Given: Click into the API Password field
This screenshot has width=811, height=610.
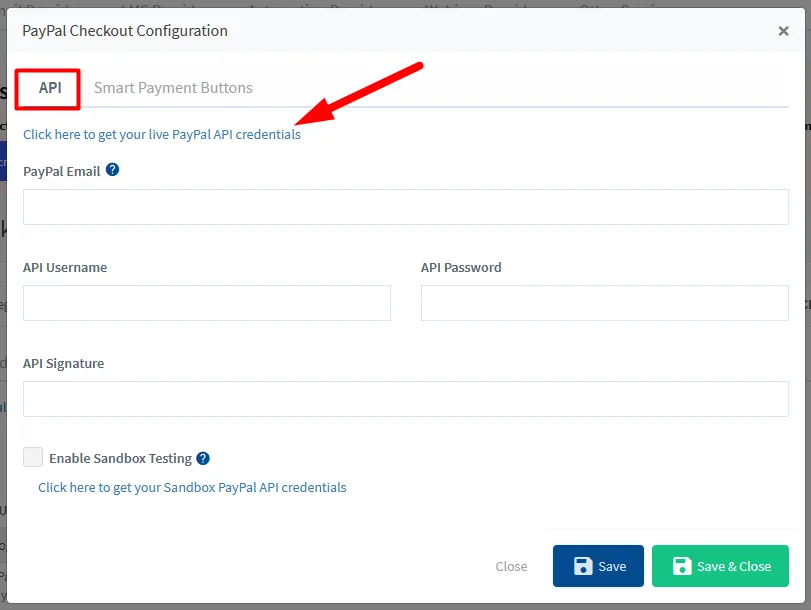Looking at the screenshot, I should 605,303.
